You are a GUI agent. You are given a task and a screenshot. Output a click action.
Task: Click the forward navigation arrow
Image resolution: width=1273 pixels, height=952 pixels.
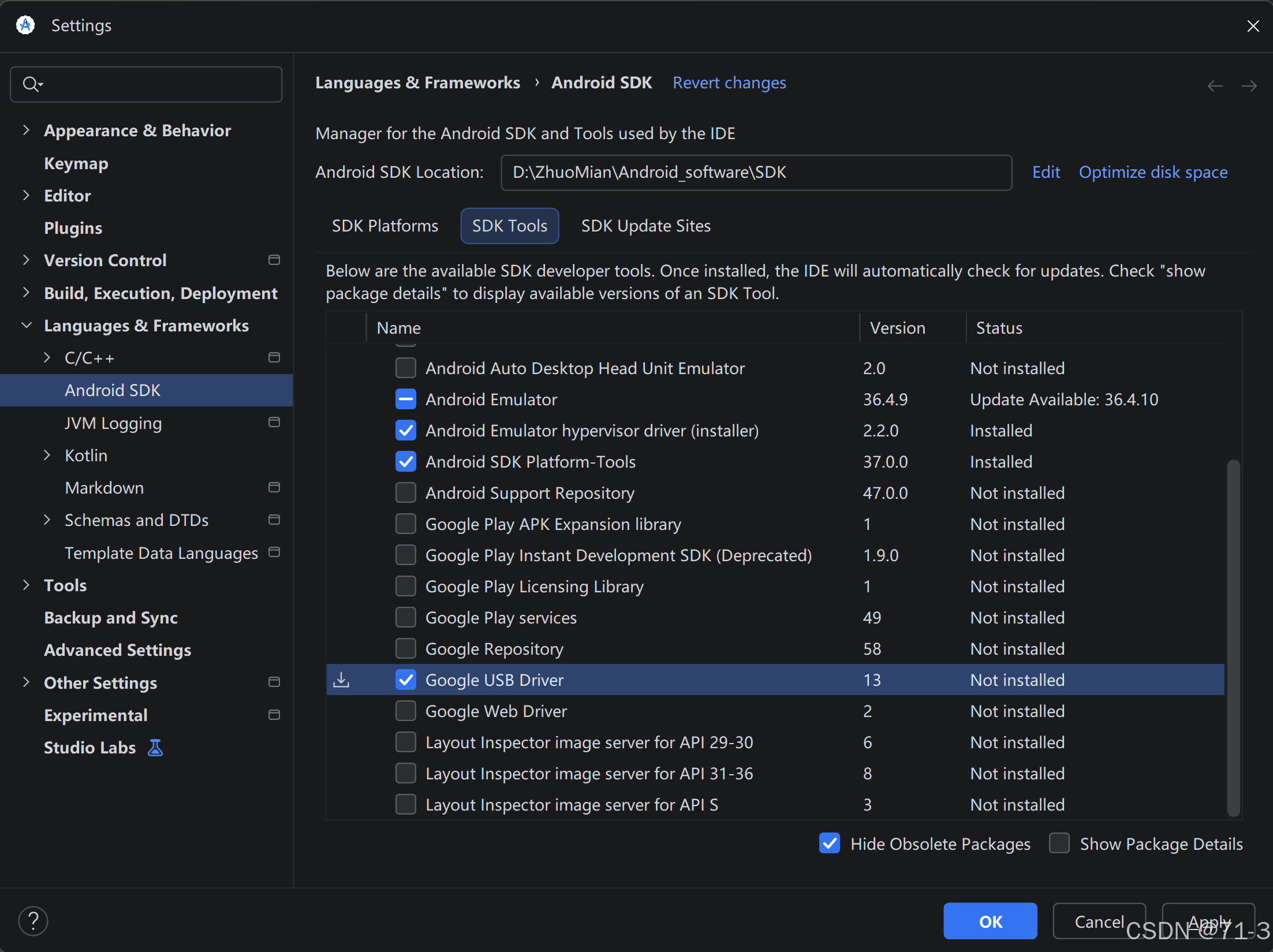tap(1249, 86)
